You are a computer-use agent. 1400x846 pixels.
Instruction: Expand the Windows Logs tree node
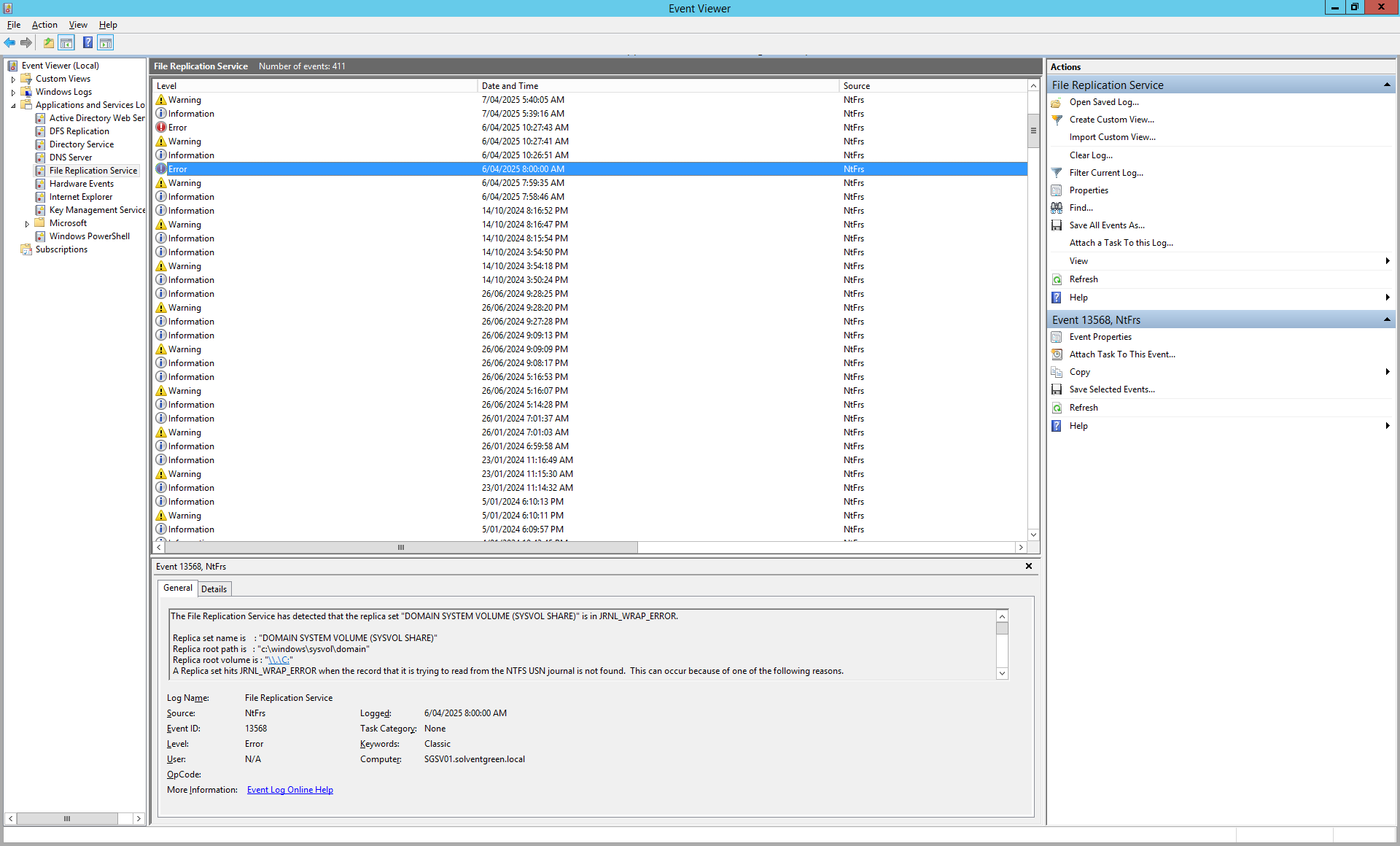point(13,93)
